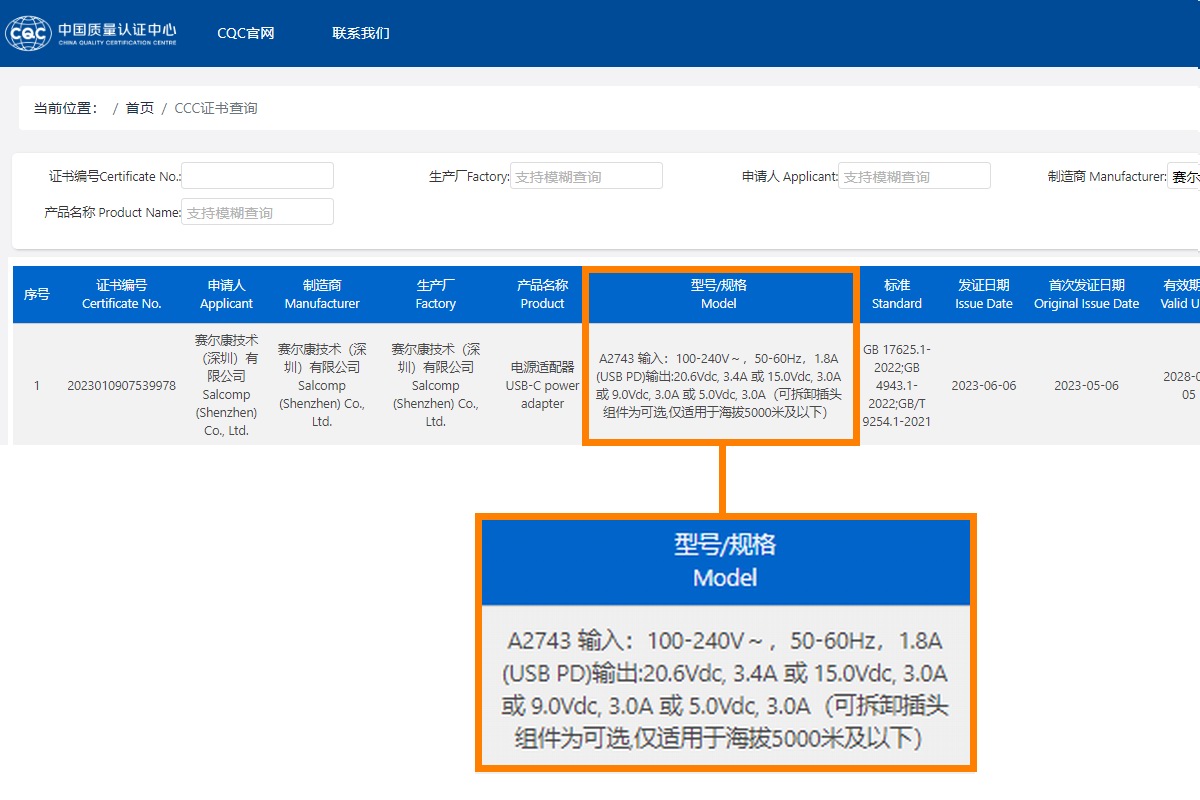The width and height of the screenshot is (1200, 800).
Task: Click the A2743 model description cell in table
Action: tap(719, 385)
